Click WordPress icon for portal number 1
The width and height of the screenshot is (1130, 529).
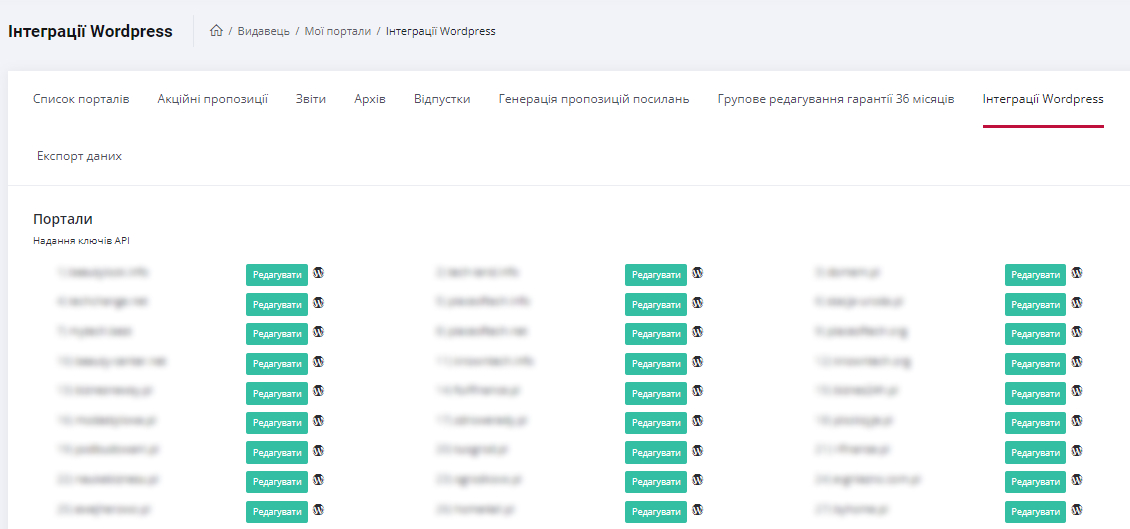(x=319, y=273)
